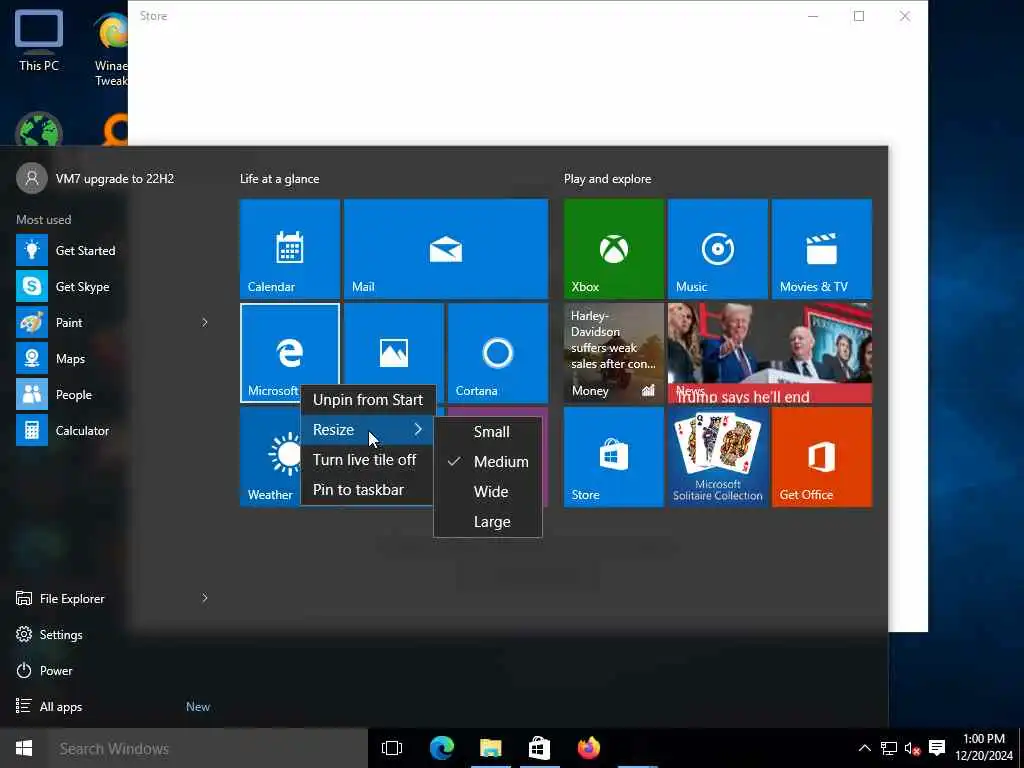Focus the Search Windows box

click(x=208, y=748)
